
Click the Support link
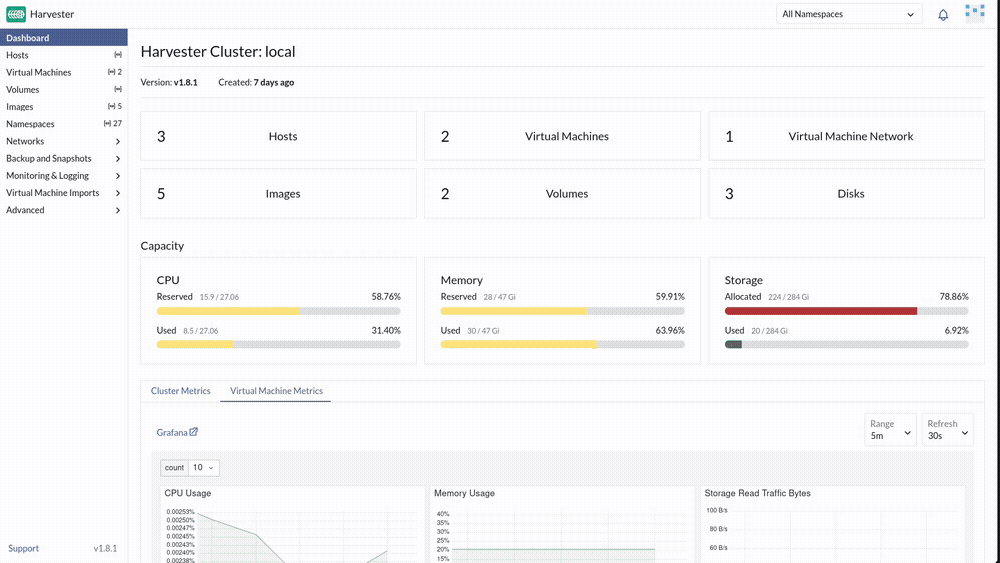click(x=24, y=548)
